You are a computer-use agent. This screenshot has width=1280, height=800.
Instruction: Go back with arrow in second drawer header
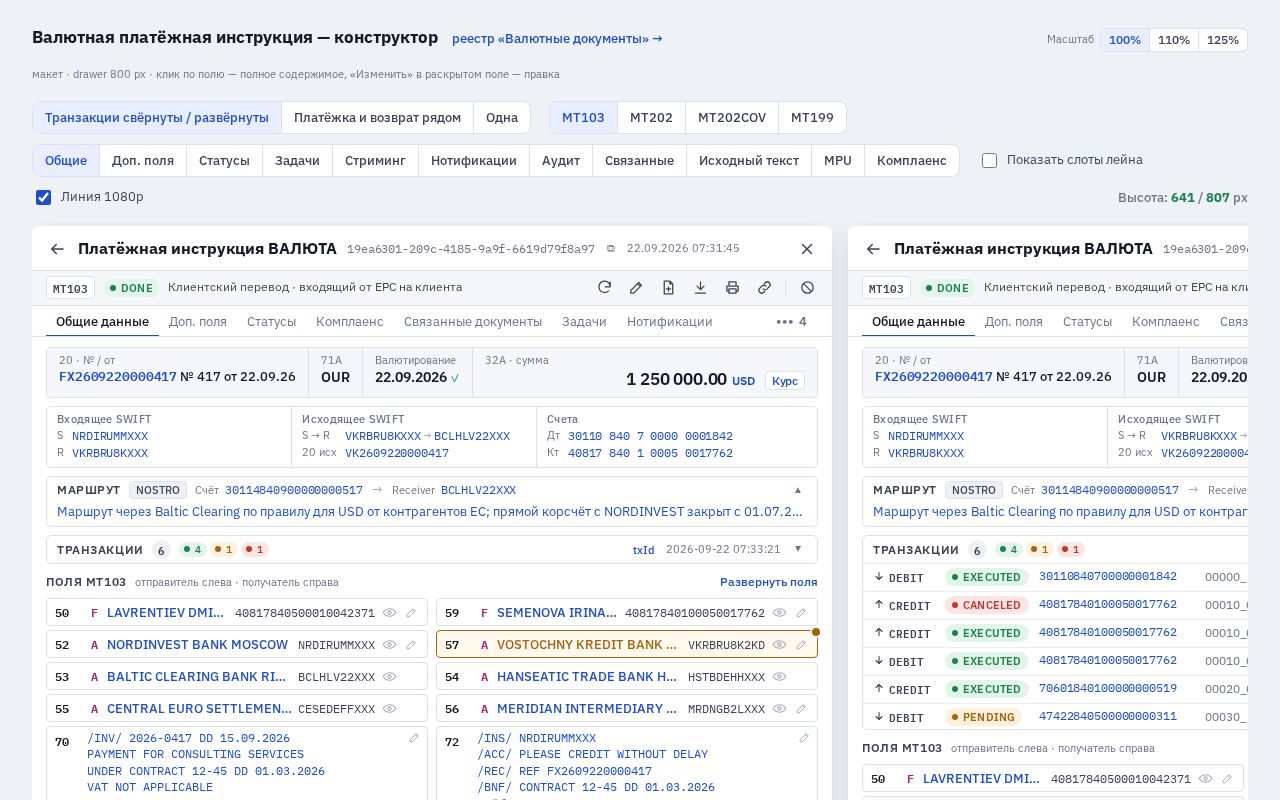pos(873,249)
